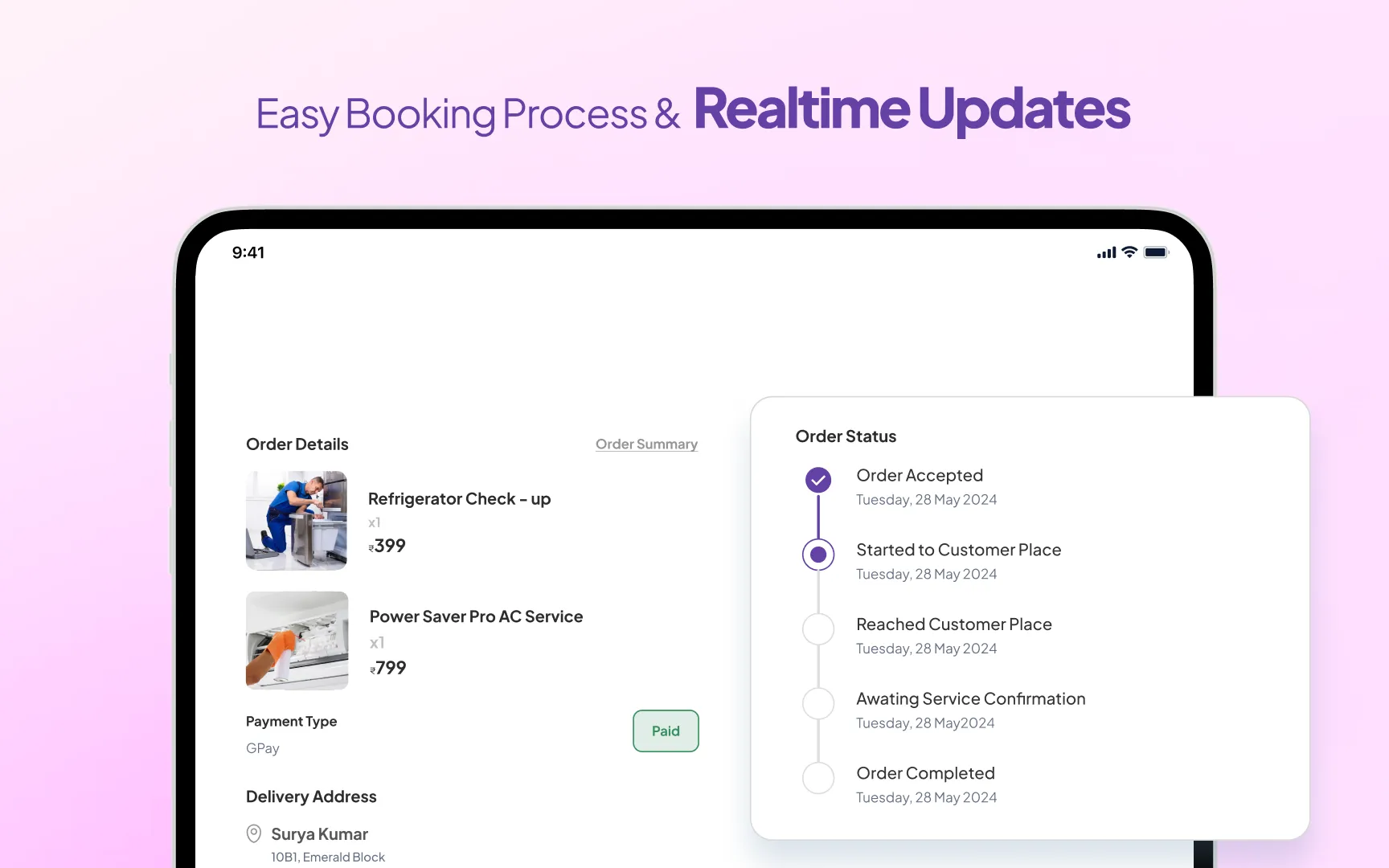
Task: Select the Refrigerator Check-up thumbnail image
Action: 297,520
